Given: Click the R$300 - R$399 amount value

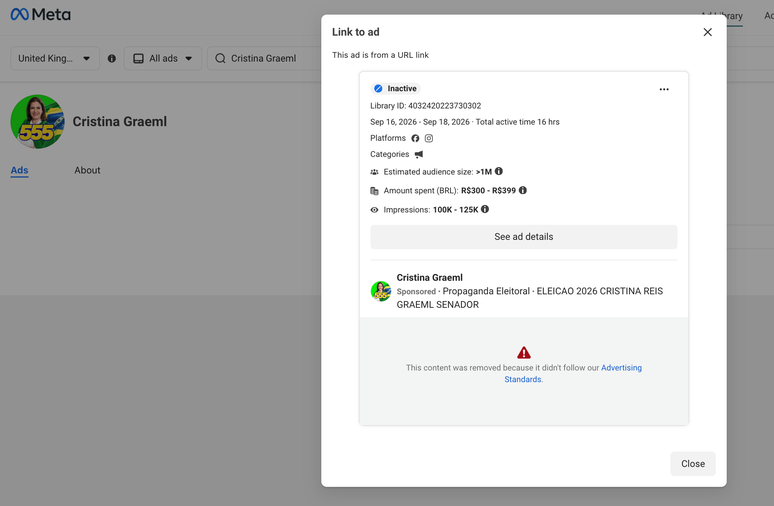Looking at the screenshot, I should point(488,191).
